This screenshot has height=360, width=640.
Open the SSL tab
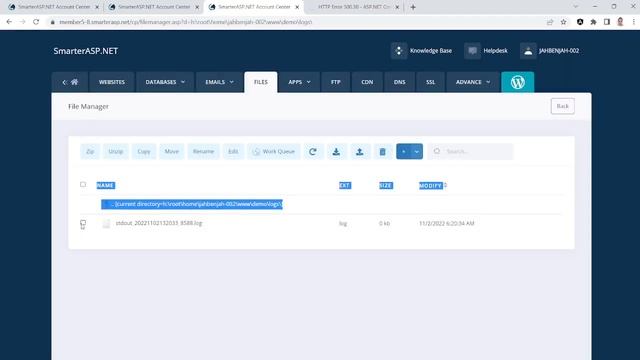tap(431, 82)
